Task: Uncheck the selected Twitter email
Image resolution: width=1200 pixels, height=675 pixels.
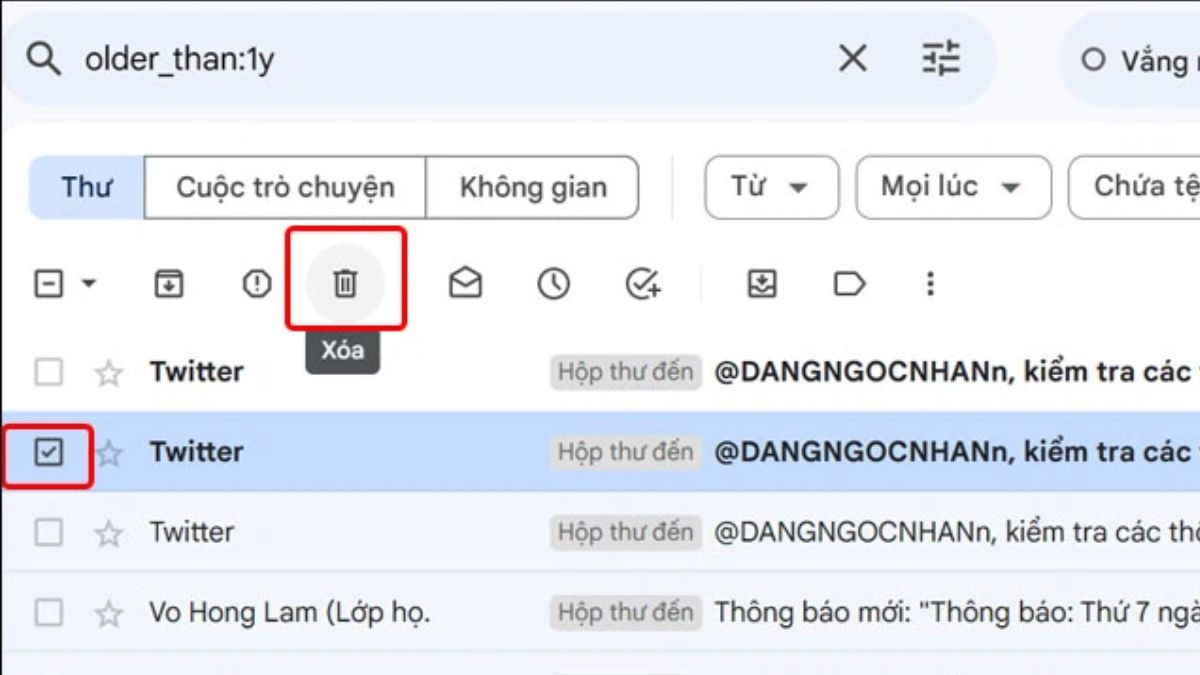Action: point(47,452)
